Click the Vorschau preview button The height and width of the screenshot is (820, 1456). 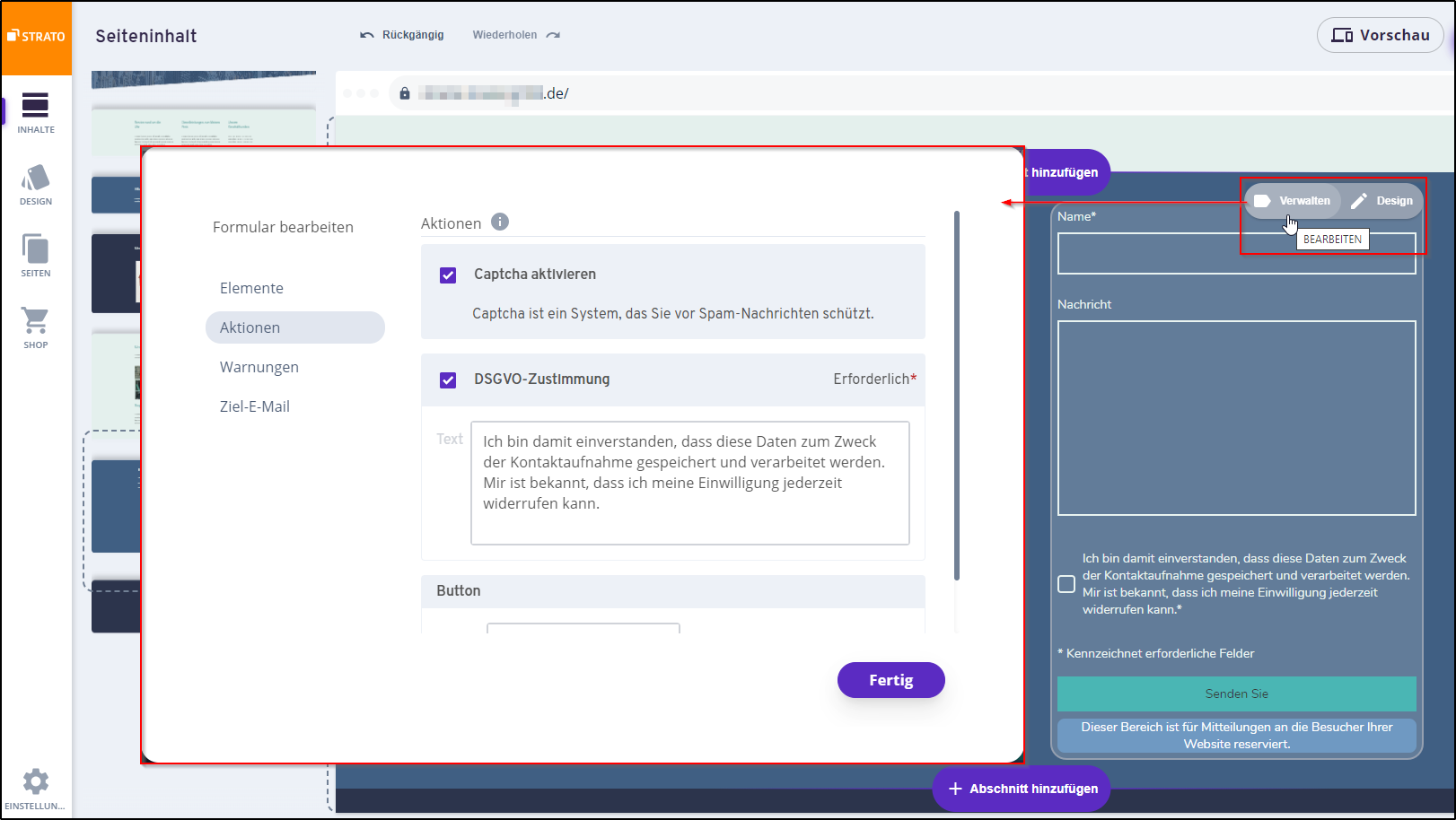(1380, 35)
